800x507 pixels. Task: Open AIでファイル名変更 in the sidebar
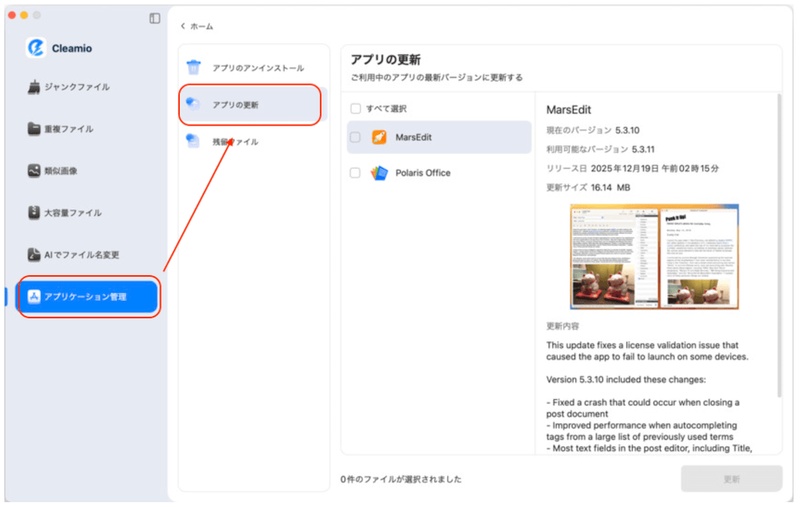click(87, 255)
